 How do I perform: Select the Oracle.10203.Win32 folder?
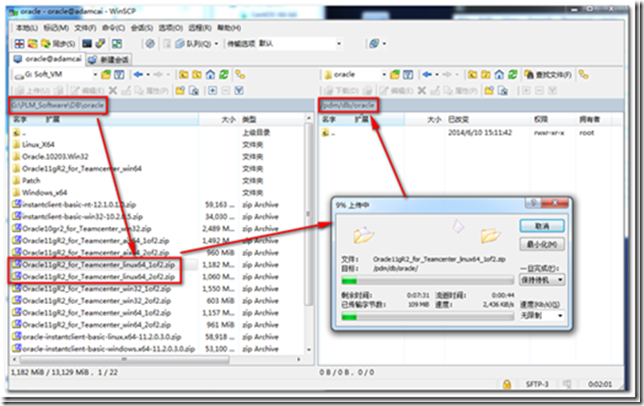tap(55, 156)
